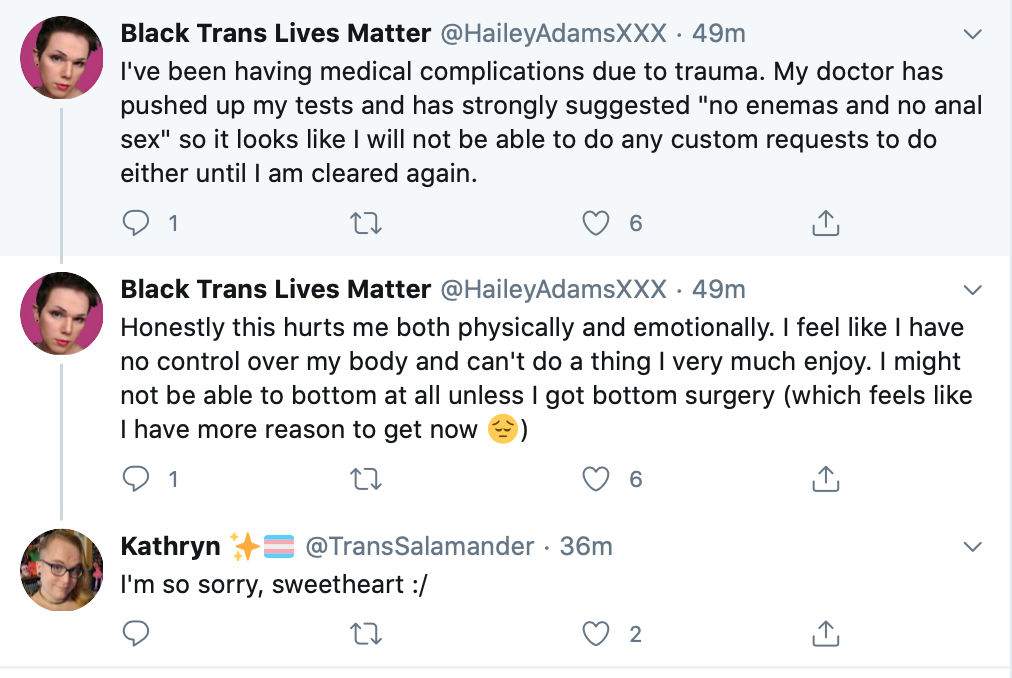Expand the chevron menu on the second tweet
Image resolution: width=1012 pixels, height=678 pixels.
point(973,290)
